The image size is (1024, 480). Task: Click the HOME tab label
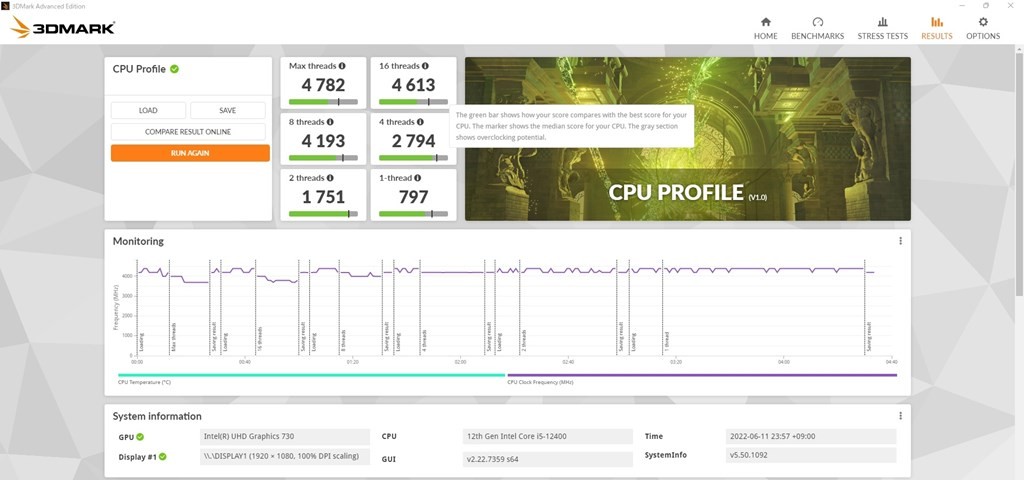tap(765, 36)
